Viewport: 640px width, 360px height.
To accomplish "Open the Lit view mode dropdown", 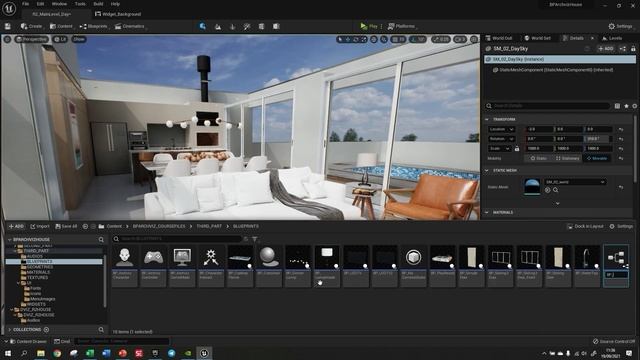I will tap(60, 39).
